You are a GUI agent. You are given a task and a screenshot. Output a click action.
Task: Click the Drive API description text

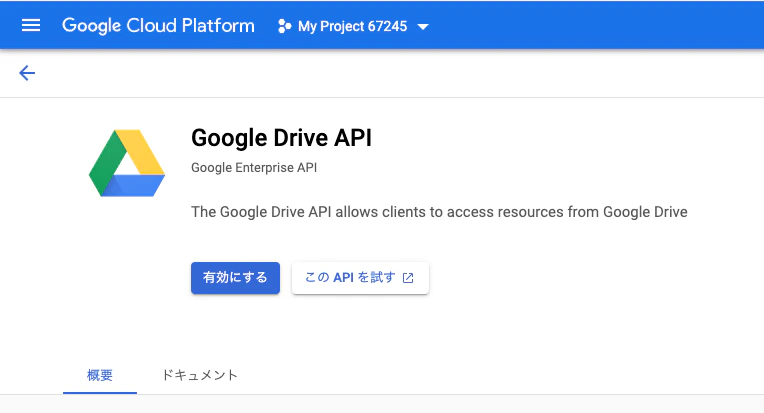tap(439, 212)
